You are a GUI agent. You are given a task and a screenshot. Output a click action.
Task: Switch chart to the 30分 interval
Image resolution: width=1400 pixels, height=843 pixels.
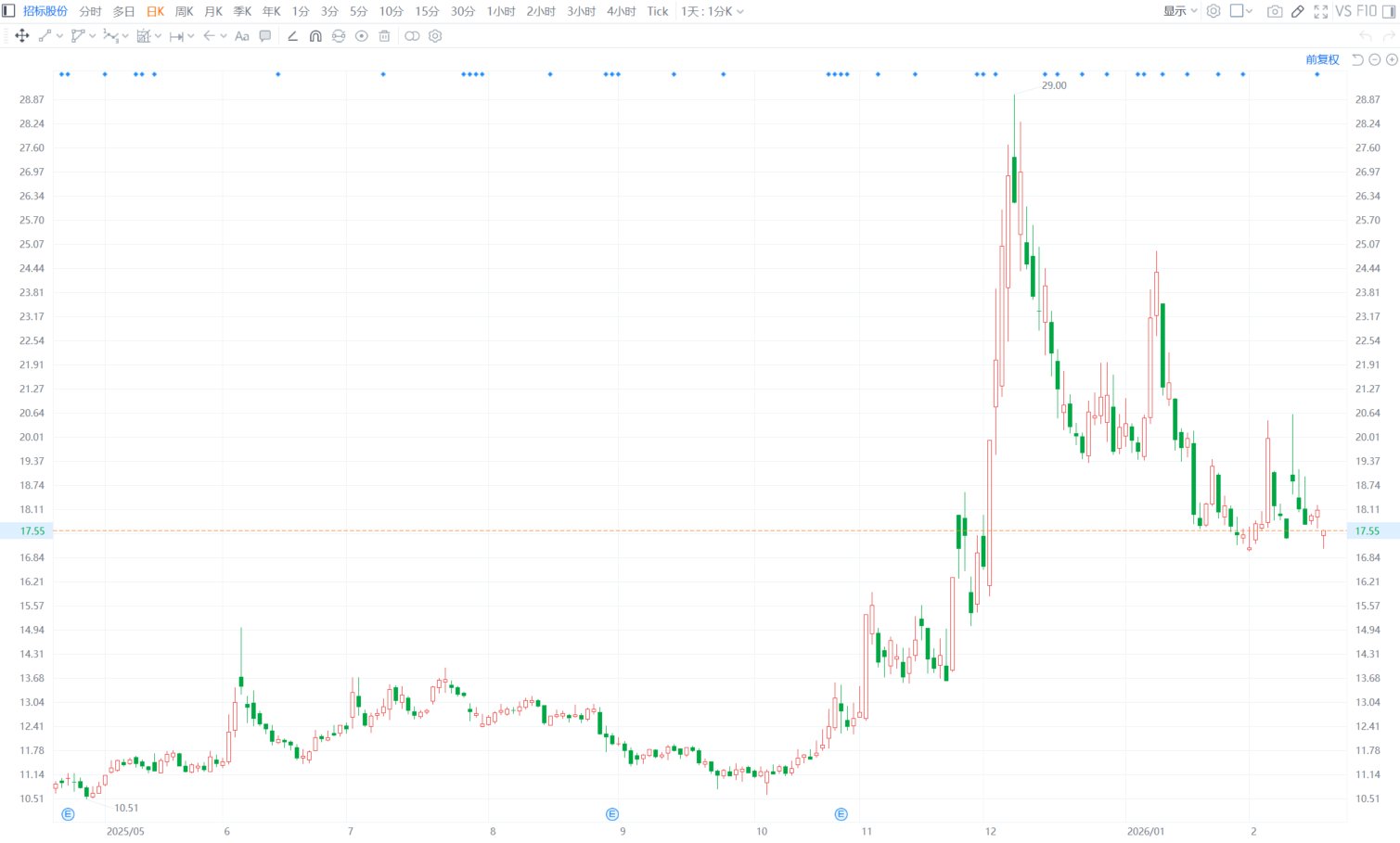pyautogui.click(x=463, y=11)
